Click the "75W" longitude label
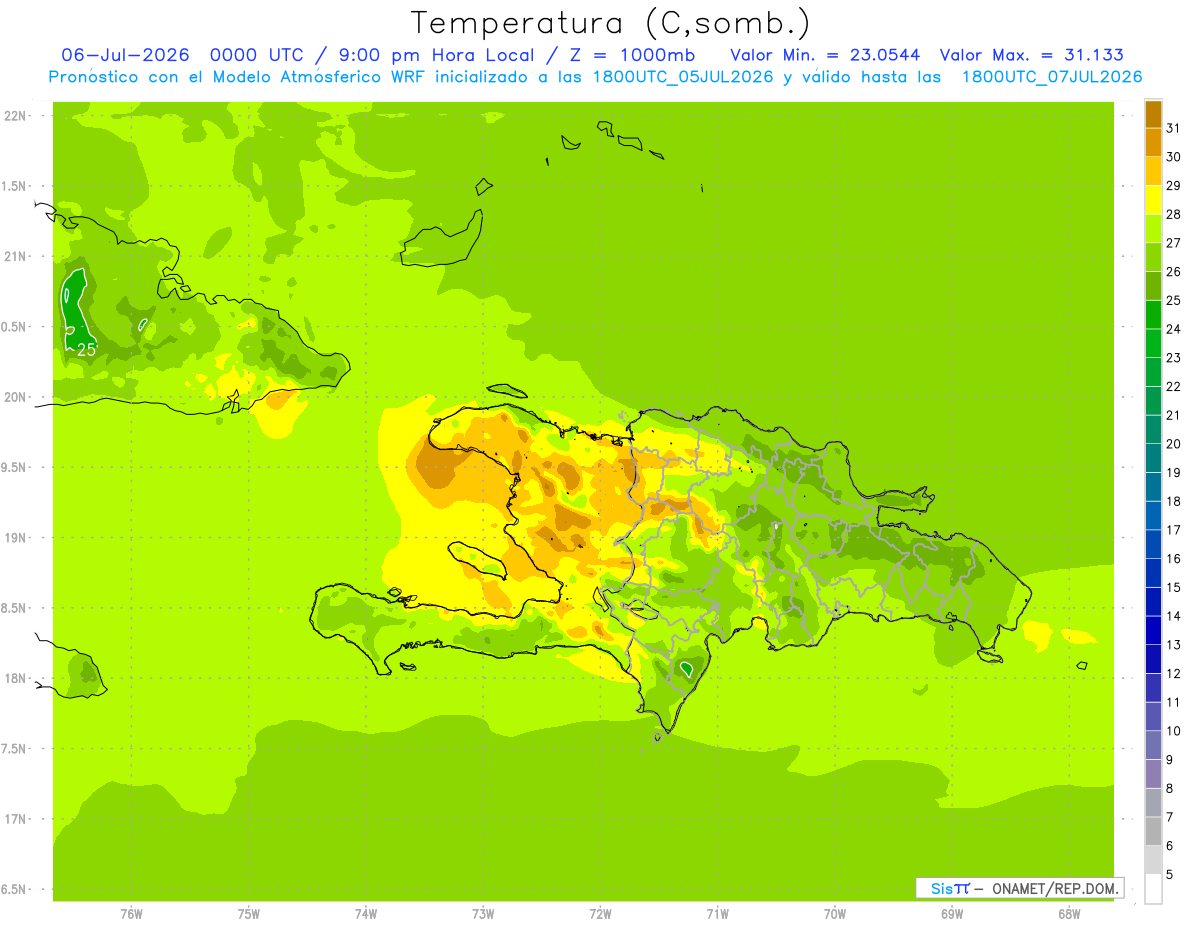Image resolution: width=1200 pixels, height=927 pixels. click(x=249, y=914)
